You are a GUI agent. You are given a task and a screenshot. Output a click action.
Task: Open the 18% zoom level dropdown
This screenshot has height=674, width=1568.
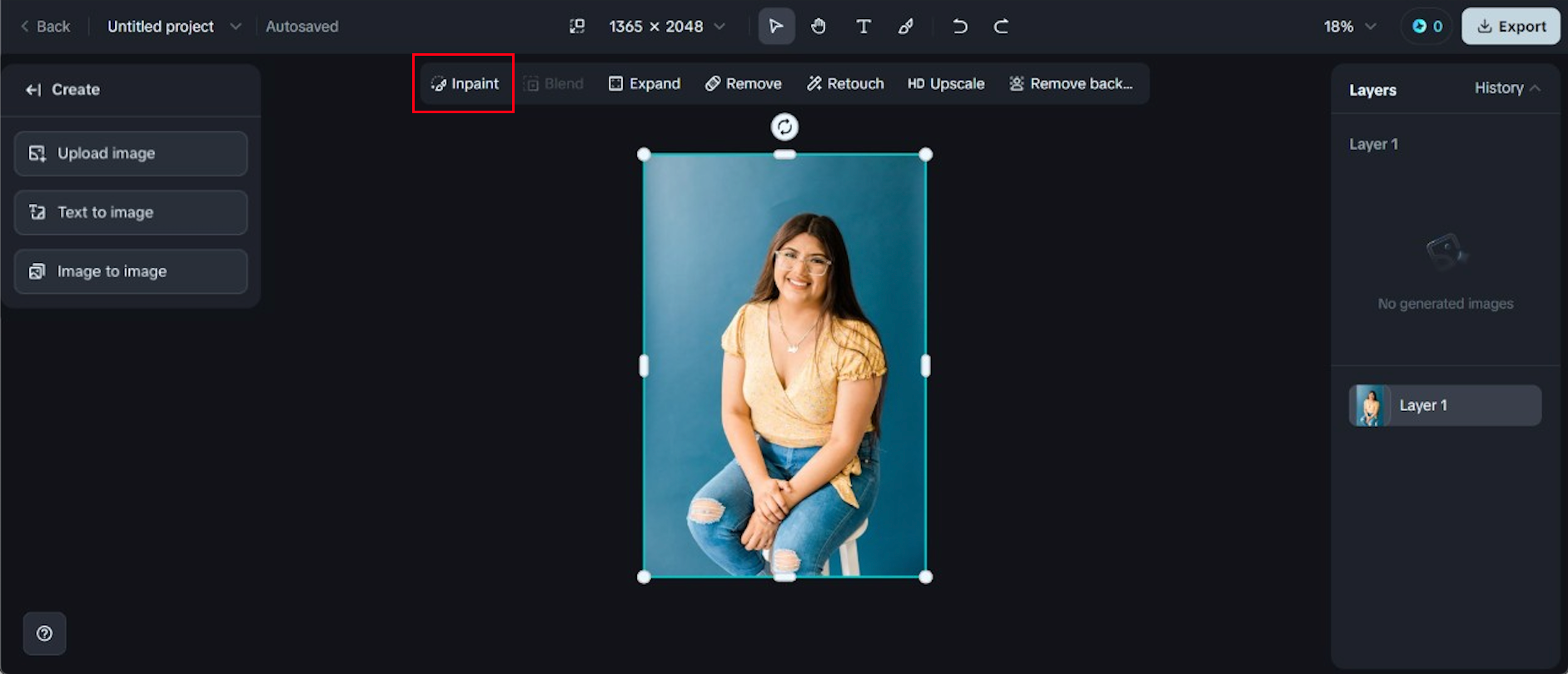tap(1349, 27)
